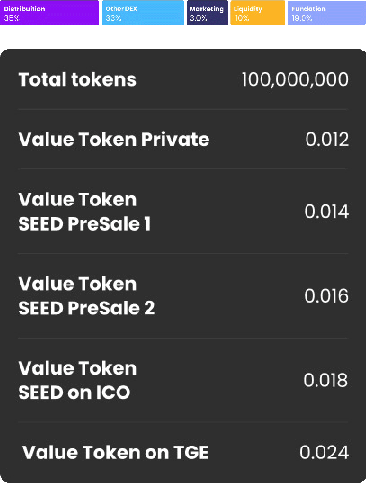Select the 0.024 TGE value
This screenshot has height=483, width=366.
pos(324,453)
